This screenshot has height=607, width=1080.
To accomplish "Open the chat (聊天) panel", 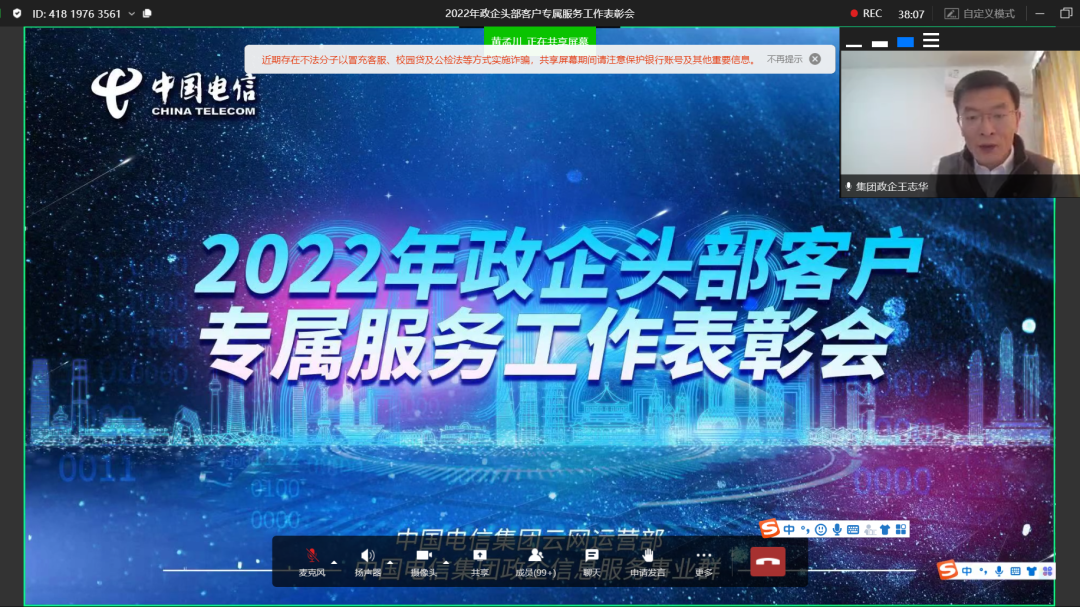I will 591,562.
